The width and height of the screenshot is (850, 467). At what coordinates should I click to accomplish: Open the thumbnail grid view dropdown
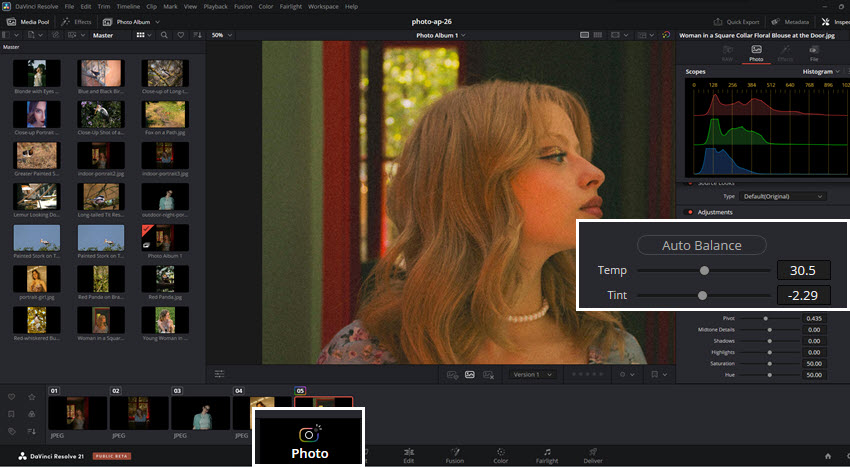pos(144,35)
